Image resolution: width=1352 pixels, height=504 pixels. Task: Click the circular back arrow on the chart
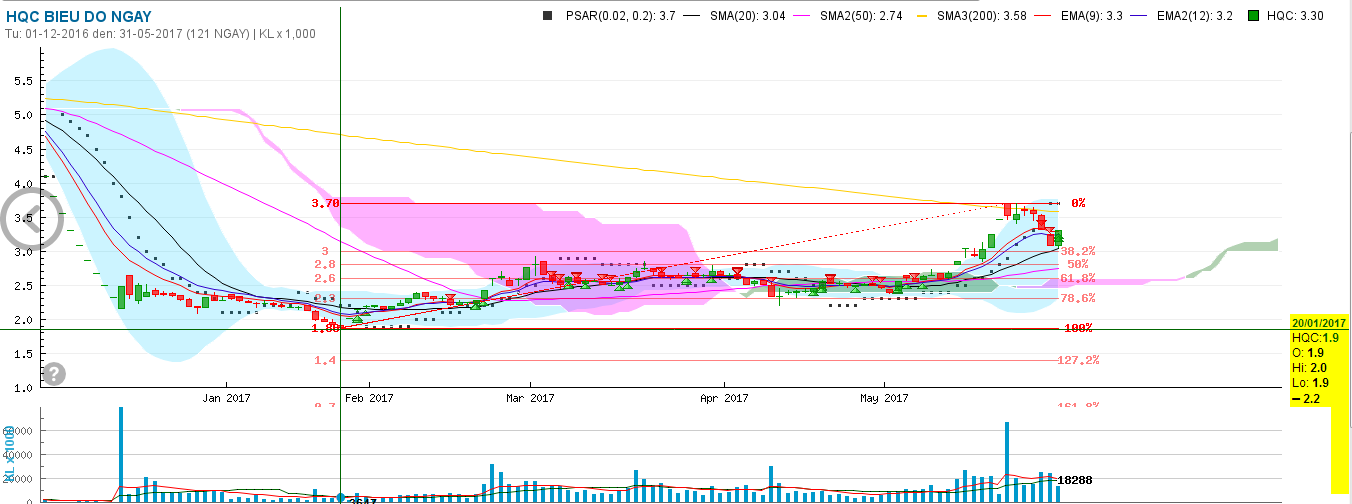32,219
